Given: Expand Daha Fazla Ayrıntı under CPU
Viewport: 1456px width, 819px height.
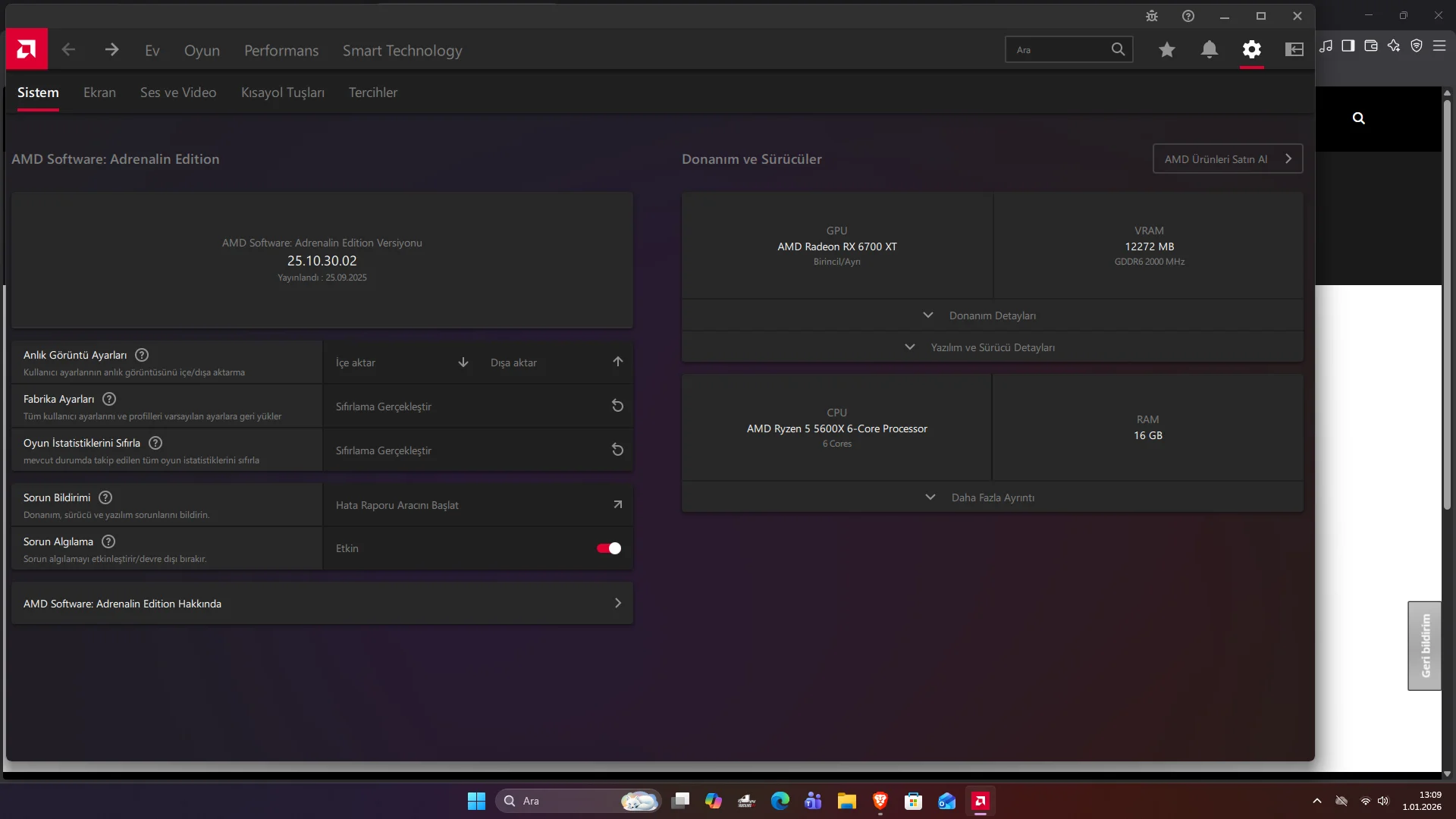Looking at the screenshot, I should click(x=992, y=497).
